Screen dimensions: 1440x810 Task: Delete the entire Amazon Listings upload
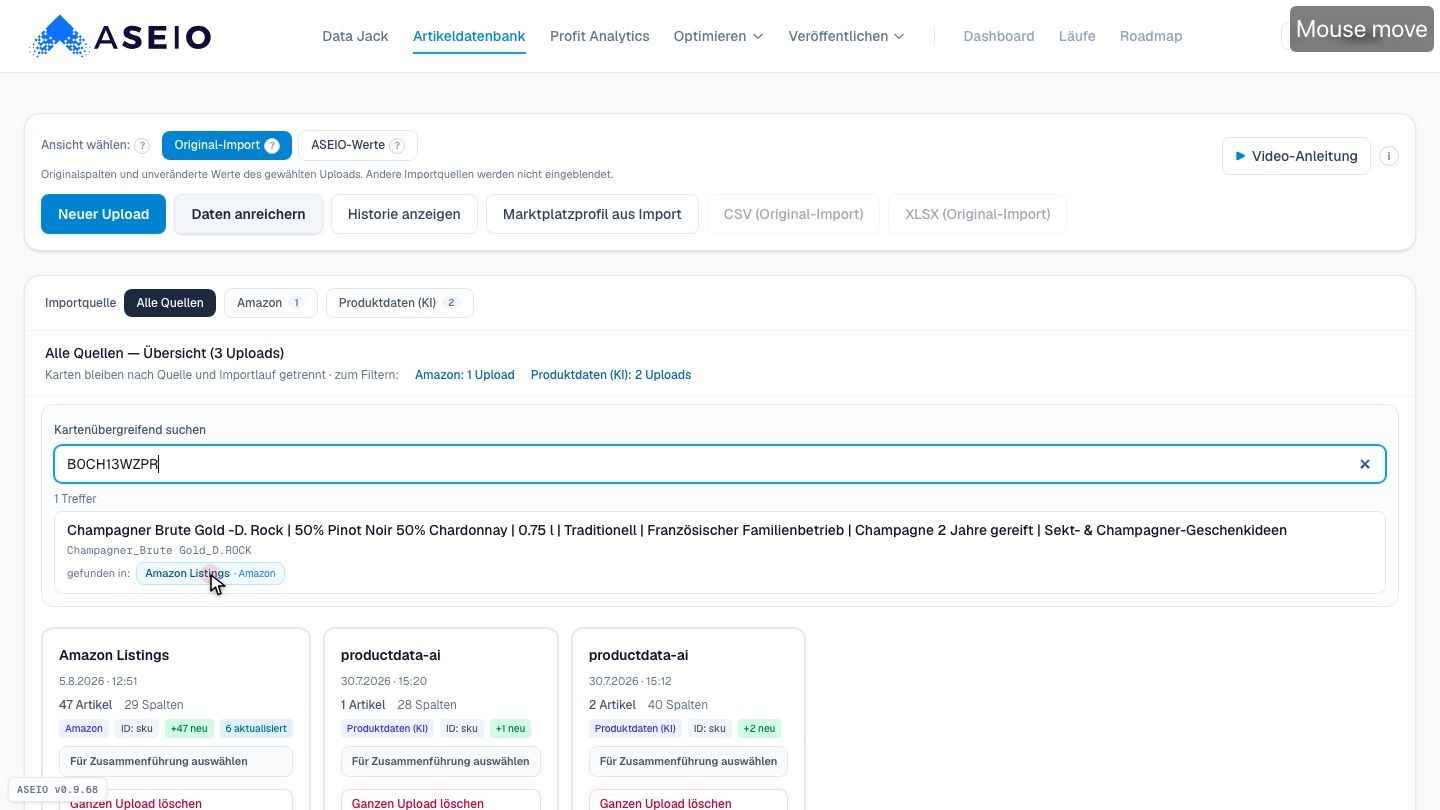click(176, 800)
